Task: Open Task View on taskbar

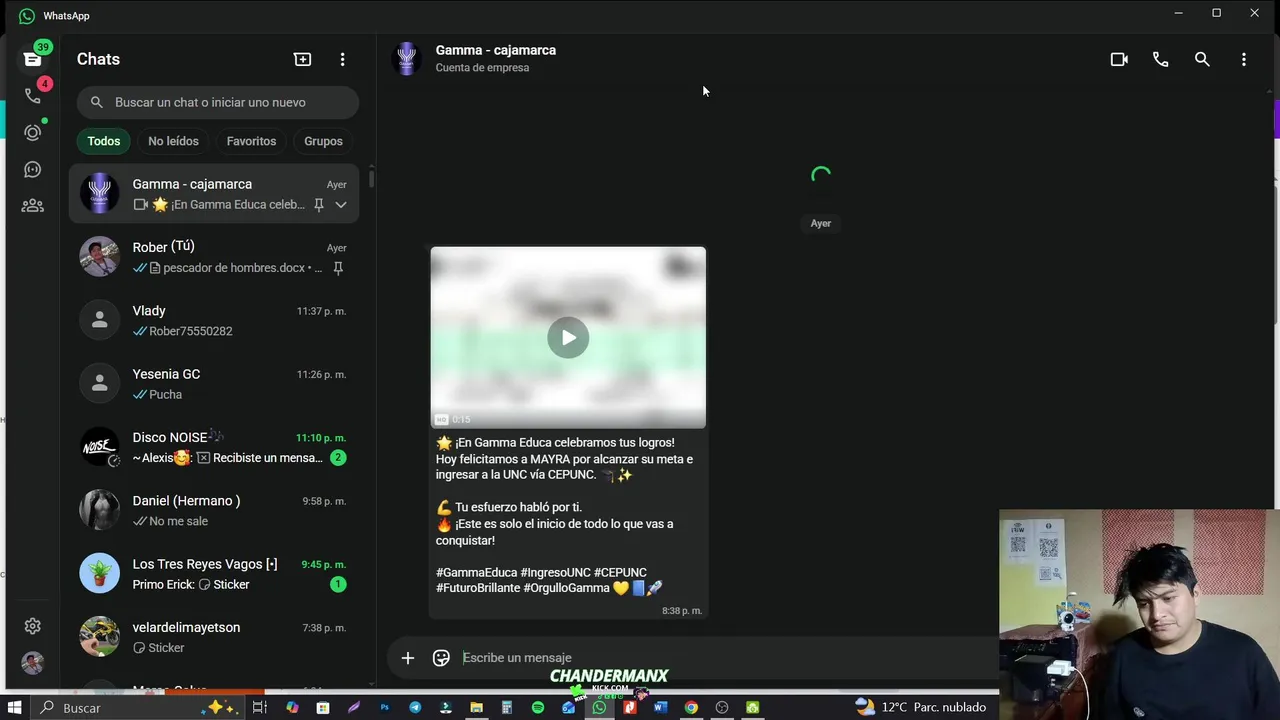Action: [260, 708]
